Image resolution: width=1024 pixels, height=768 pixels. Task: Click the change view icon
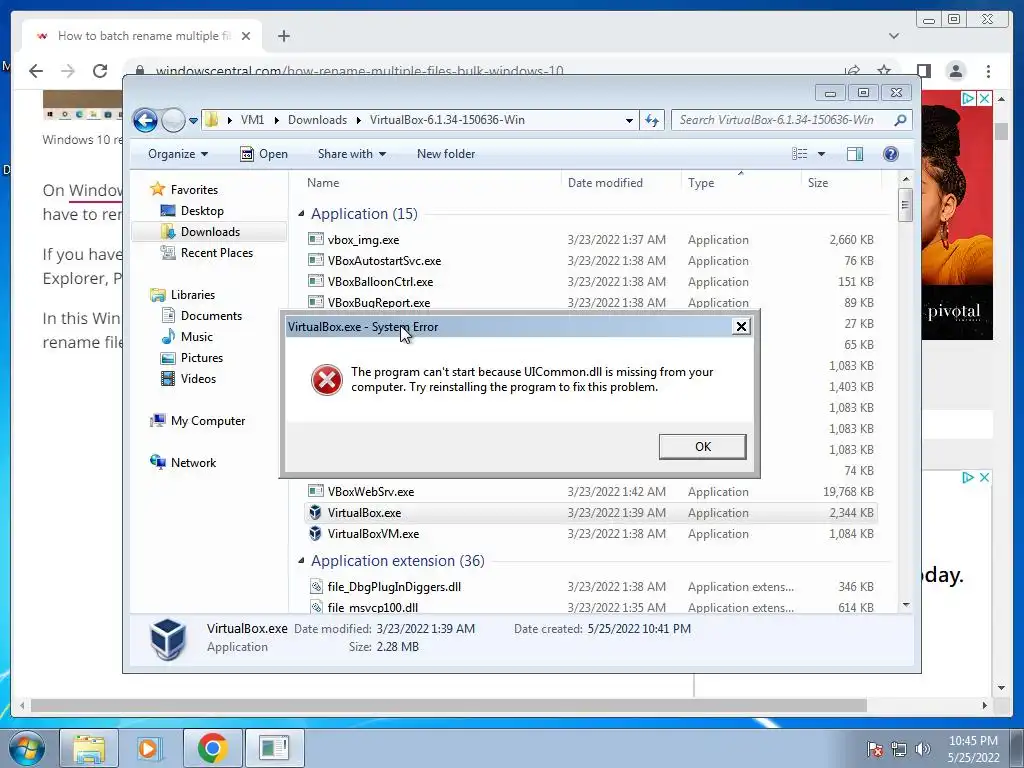[799, 154]
